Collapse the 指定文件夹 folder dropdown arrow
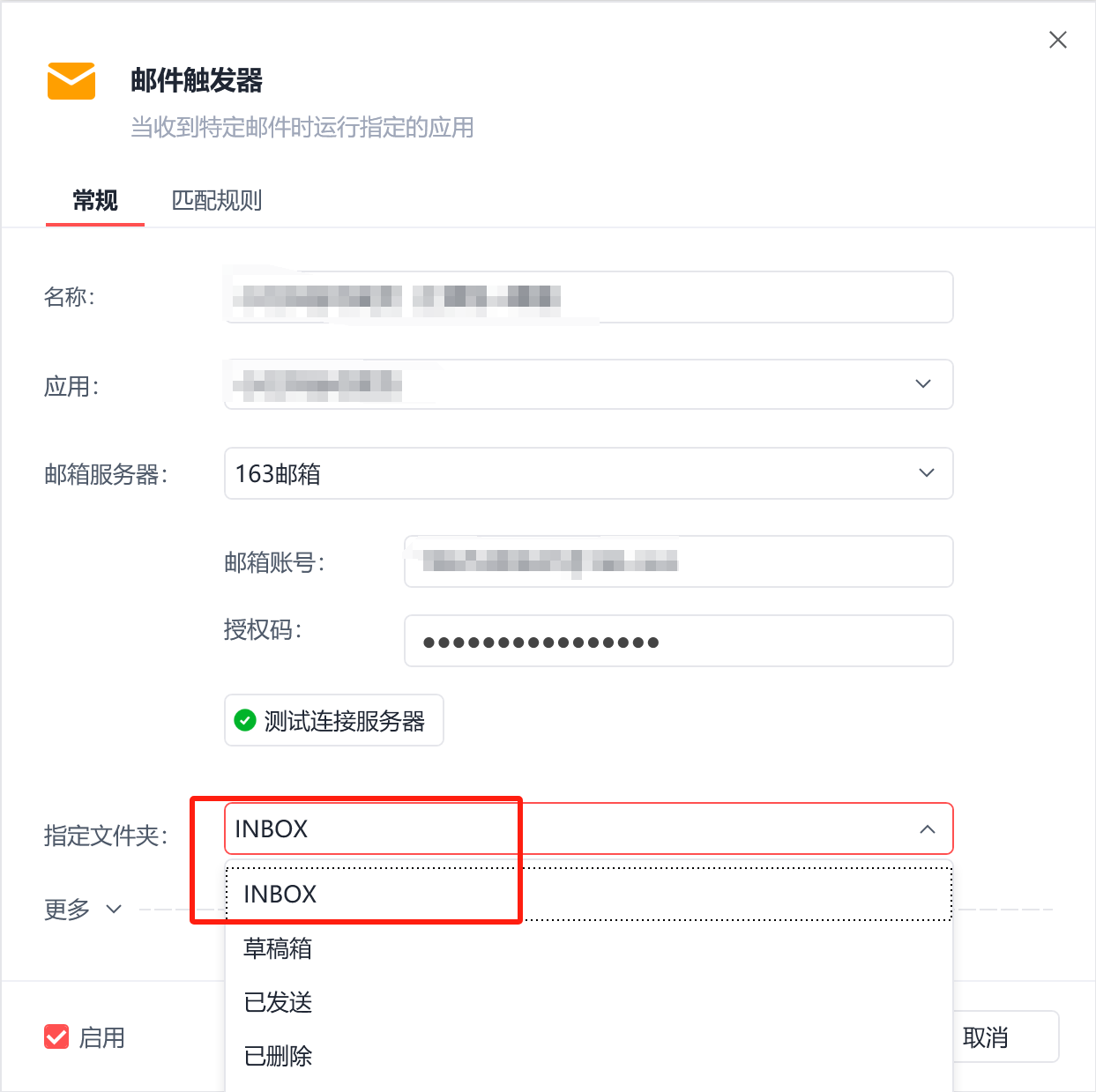 [x=927, y=829]
